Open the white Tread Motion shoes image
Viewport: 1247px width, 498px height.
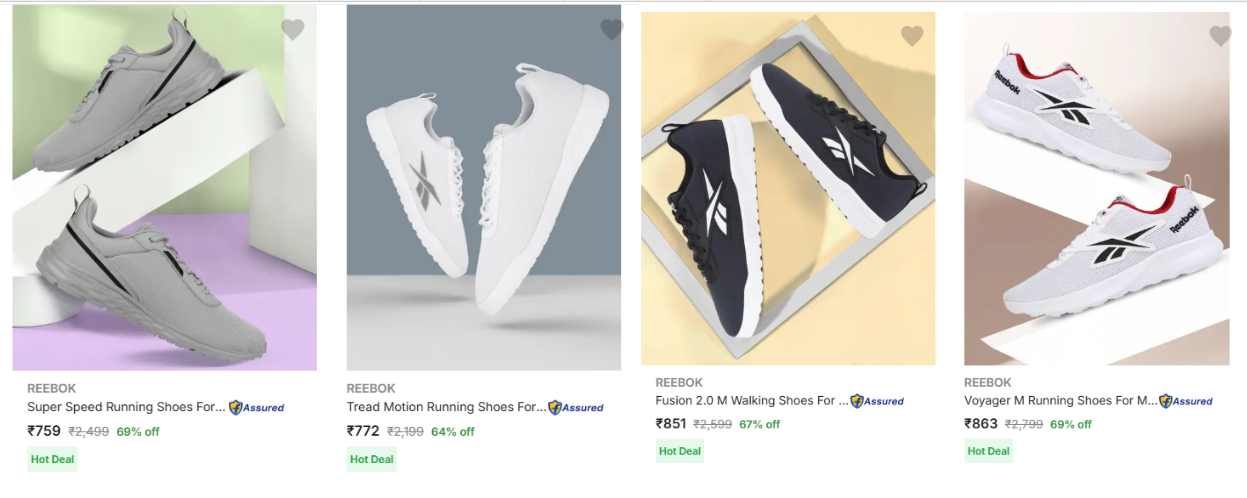[x=483, y=190]
